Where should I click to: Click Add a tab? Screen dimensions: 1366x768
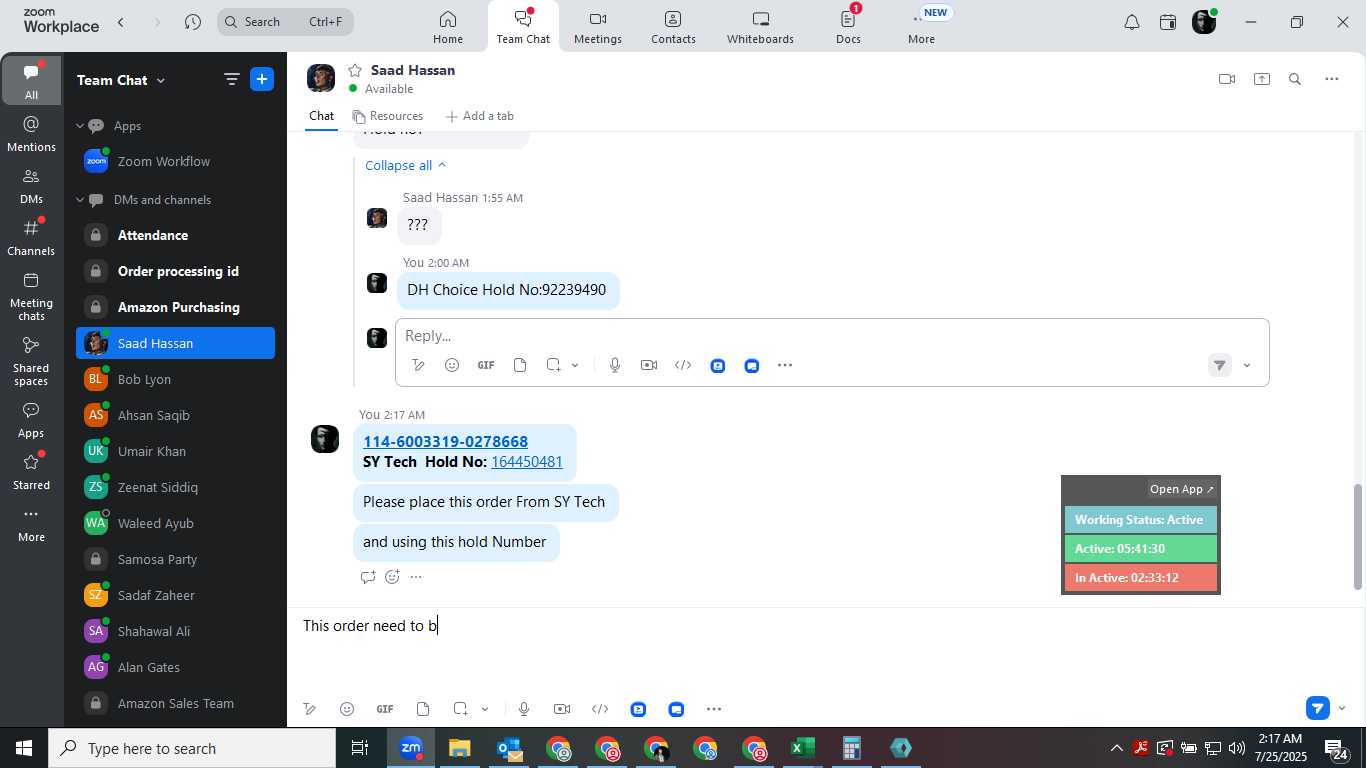point(479,116)
